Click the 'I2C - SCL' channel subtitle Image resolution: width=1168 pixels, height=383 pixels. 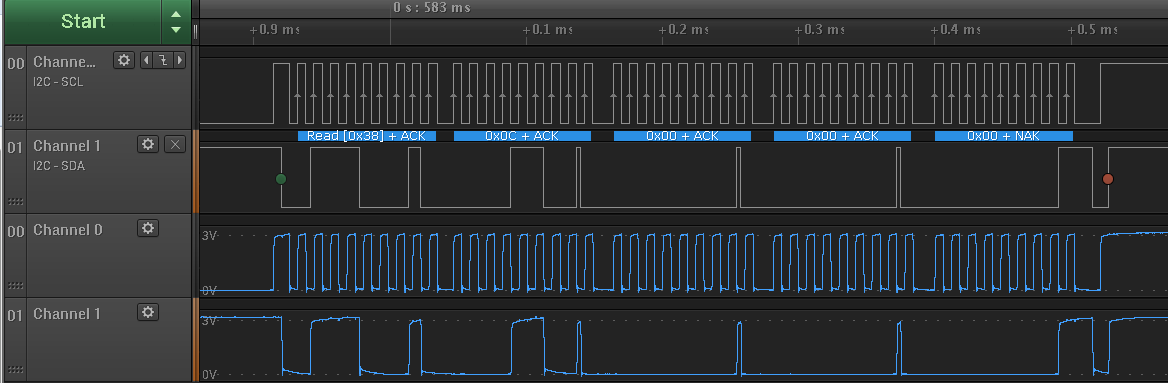[x=58, y=82]
